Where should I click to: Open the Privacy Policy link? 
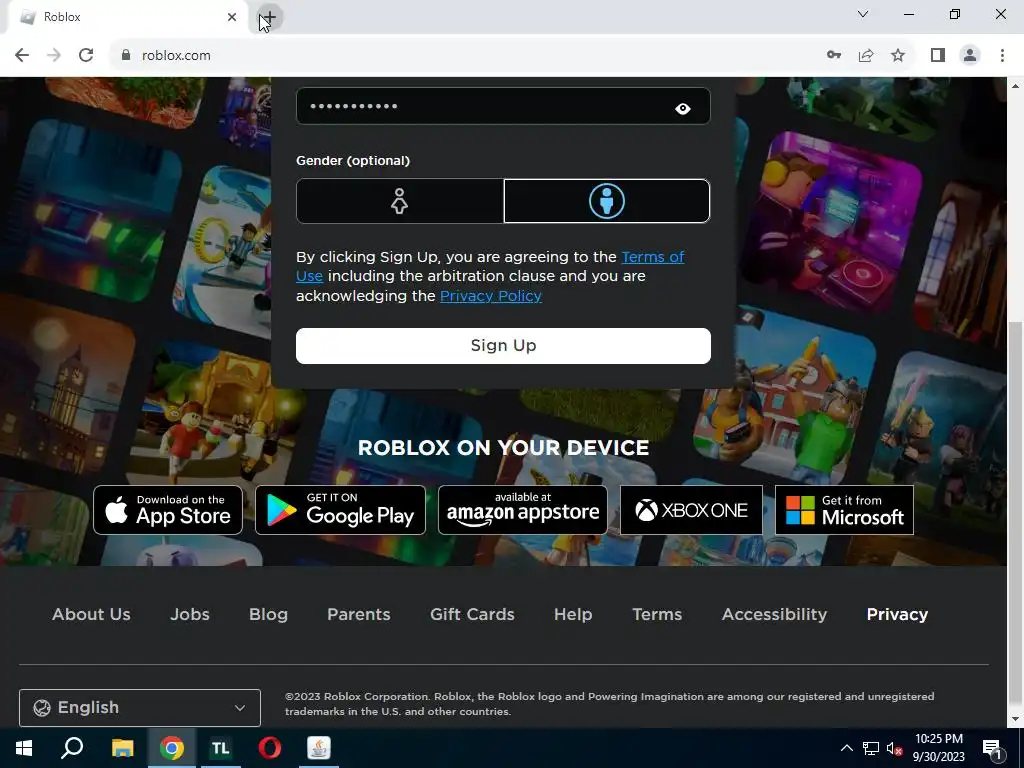click(490, 296)
